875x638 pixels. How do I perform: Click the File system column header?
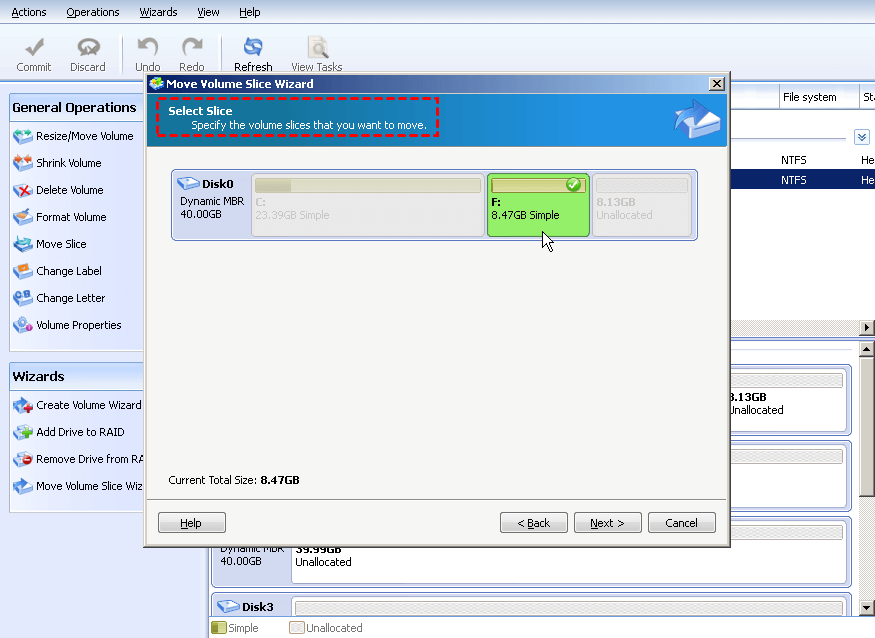pyautogui.click(x=818, y=97)
